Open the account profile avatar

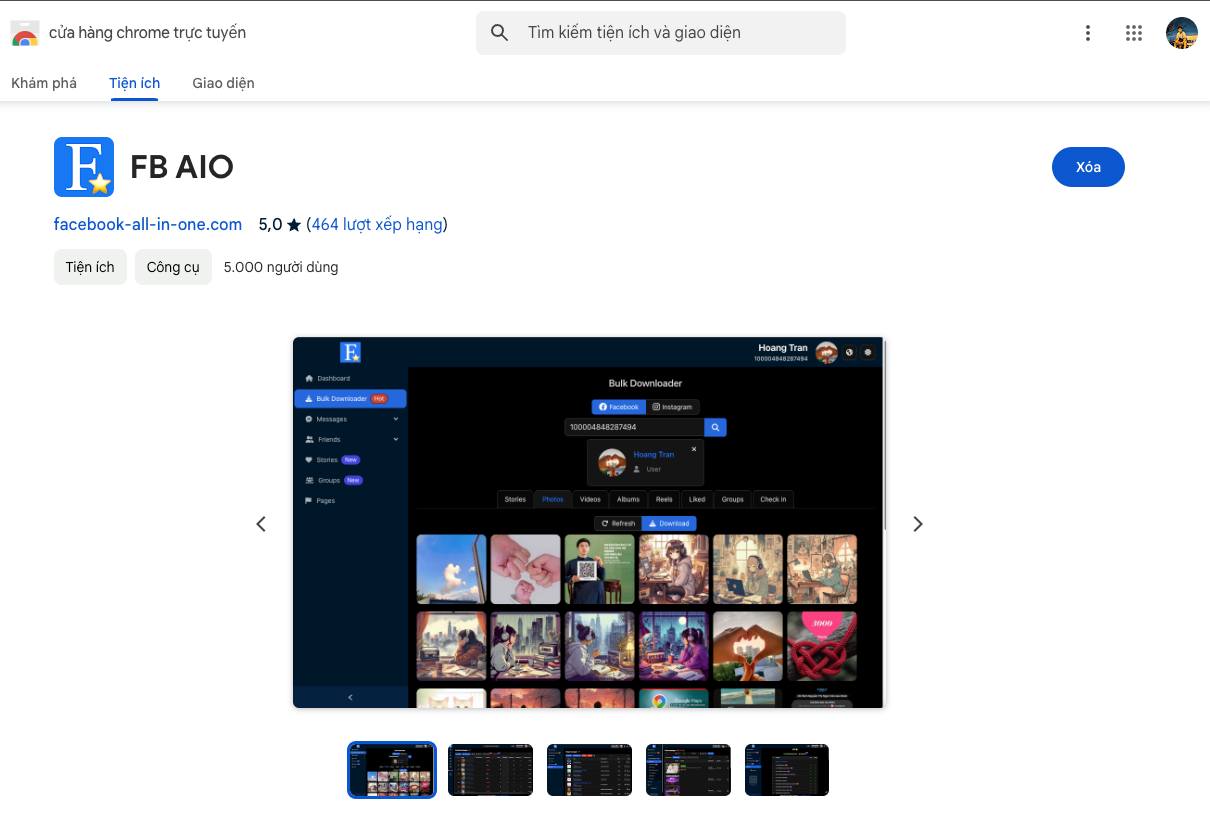pyautogui.click(x=1182, y=33)
